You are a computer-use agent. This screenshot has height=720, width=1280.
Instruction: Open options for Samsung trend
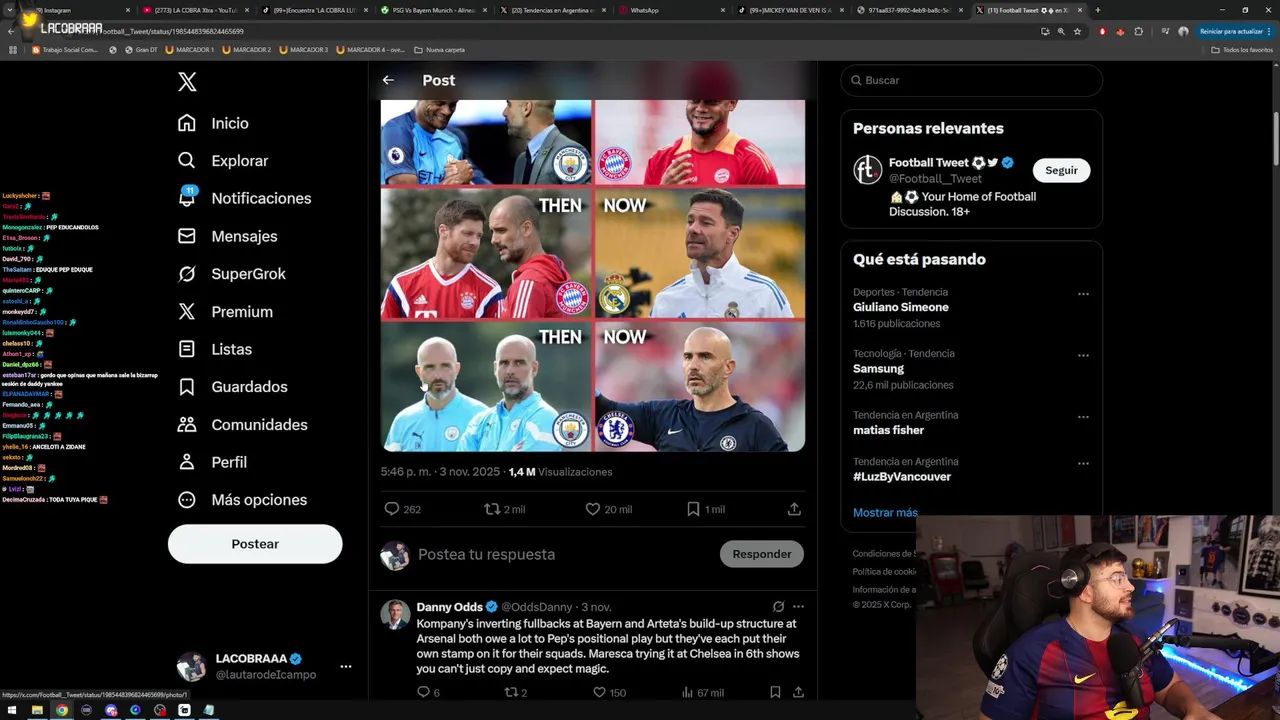[x=1083, y=355]
